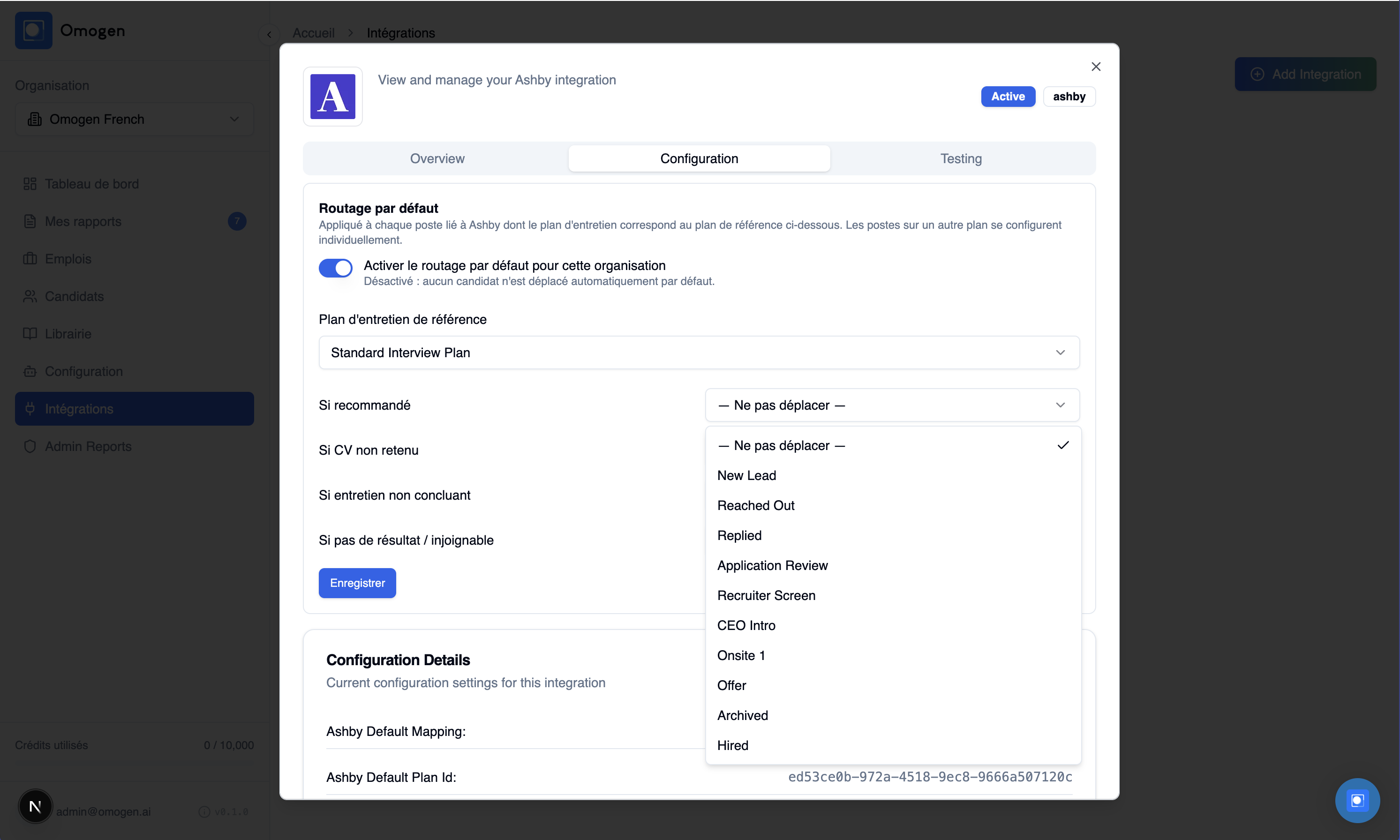Click the Intégrations plug icon
Screen dimensions: 1400x840
30,409
